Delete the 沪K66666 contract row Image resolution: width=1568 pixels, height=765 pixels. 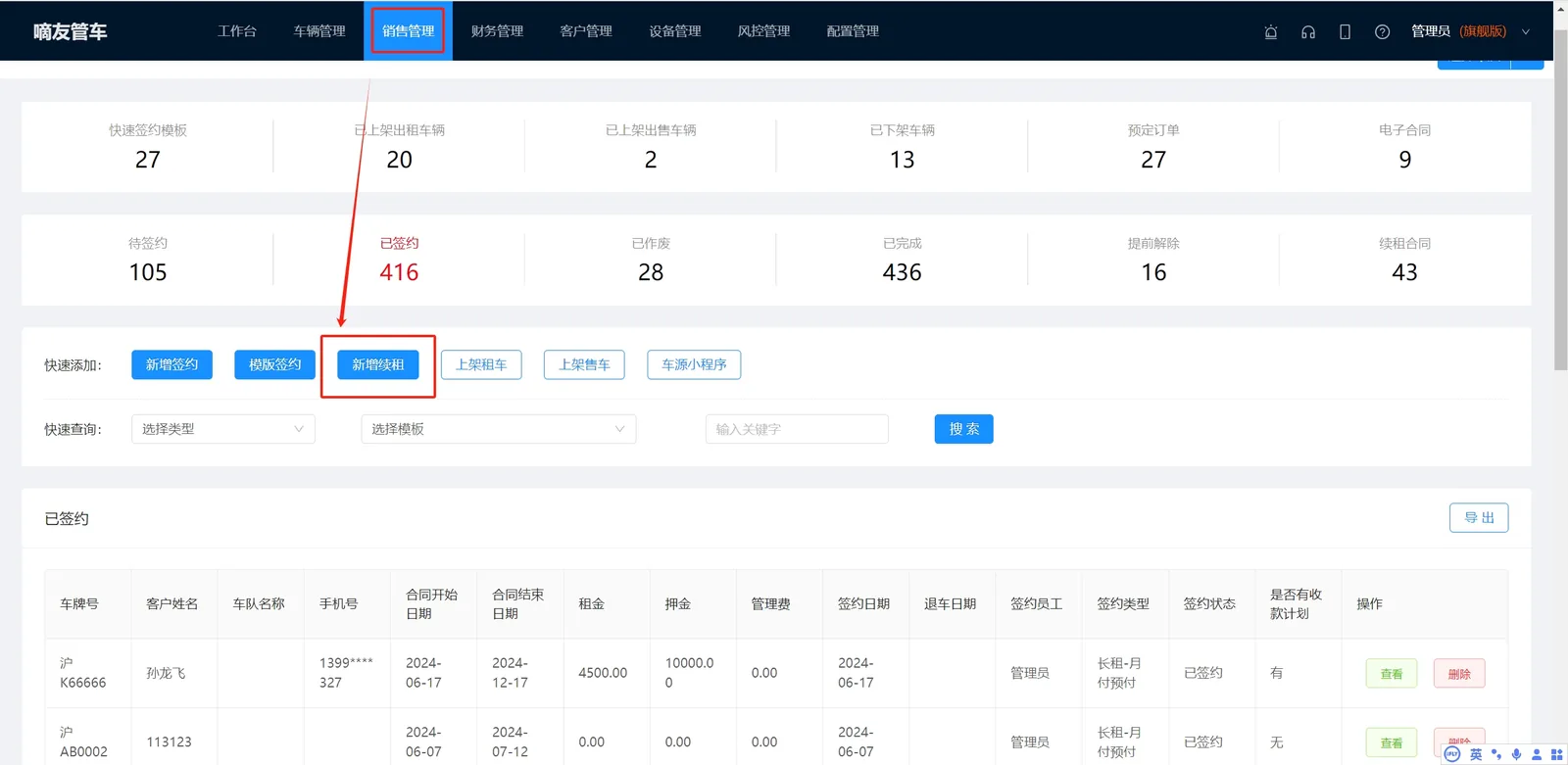(1459, 674)
